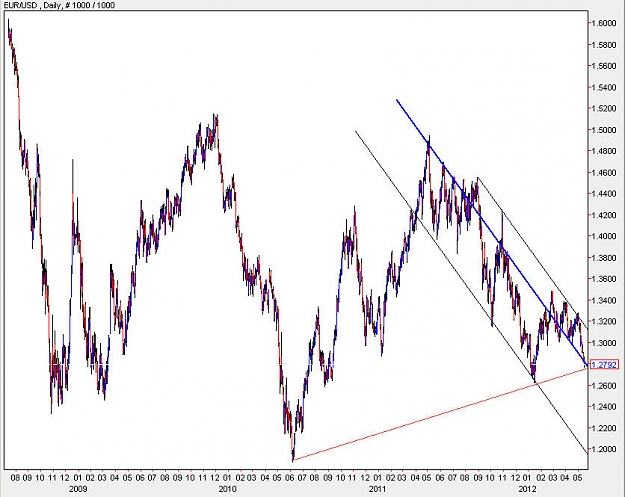The width and height of the screenshot is (625, 497).
Task: Select the 1.3000 price level label
Action: [604, 343]
